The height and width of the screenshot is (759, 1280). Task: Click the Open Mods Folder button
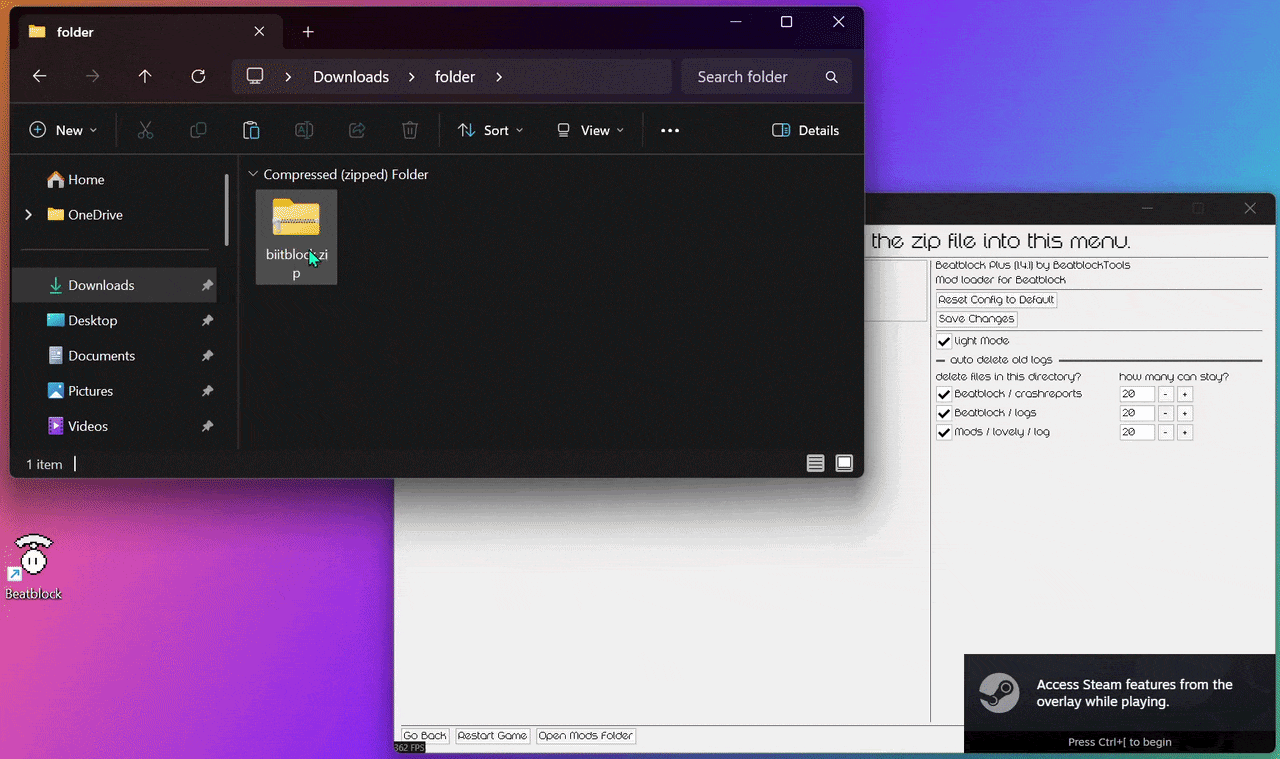586,736
